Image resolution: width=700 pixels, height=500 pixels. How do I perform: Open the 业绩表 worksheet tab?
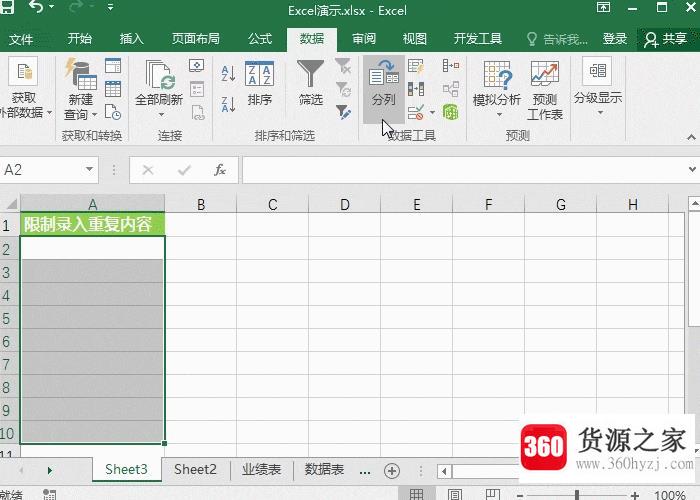pyautogui.click(x=262, y=470)
